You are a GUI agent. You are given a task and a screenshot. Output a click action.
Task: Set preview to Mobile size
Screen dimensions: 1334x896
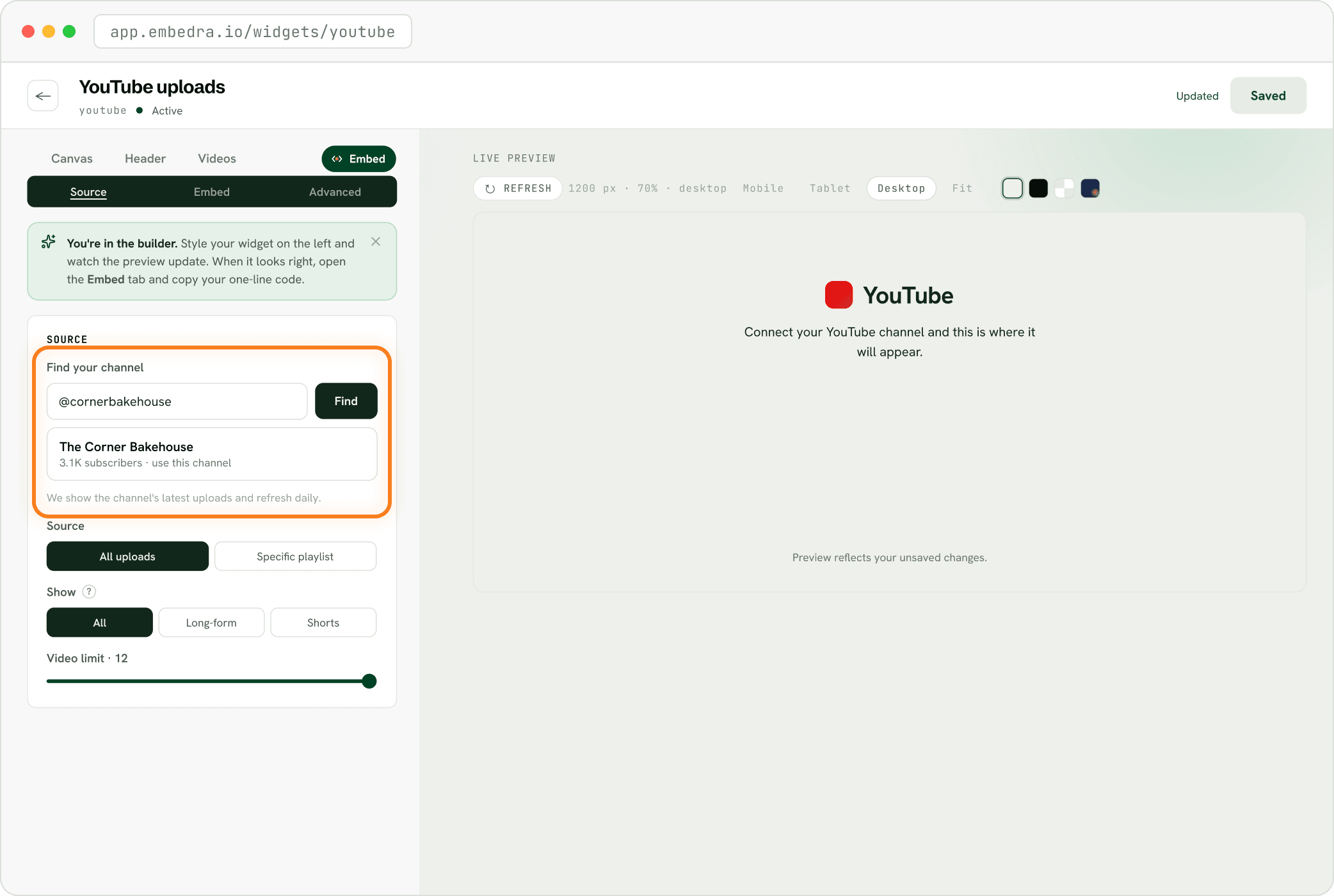763,188
